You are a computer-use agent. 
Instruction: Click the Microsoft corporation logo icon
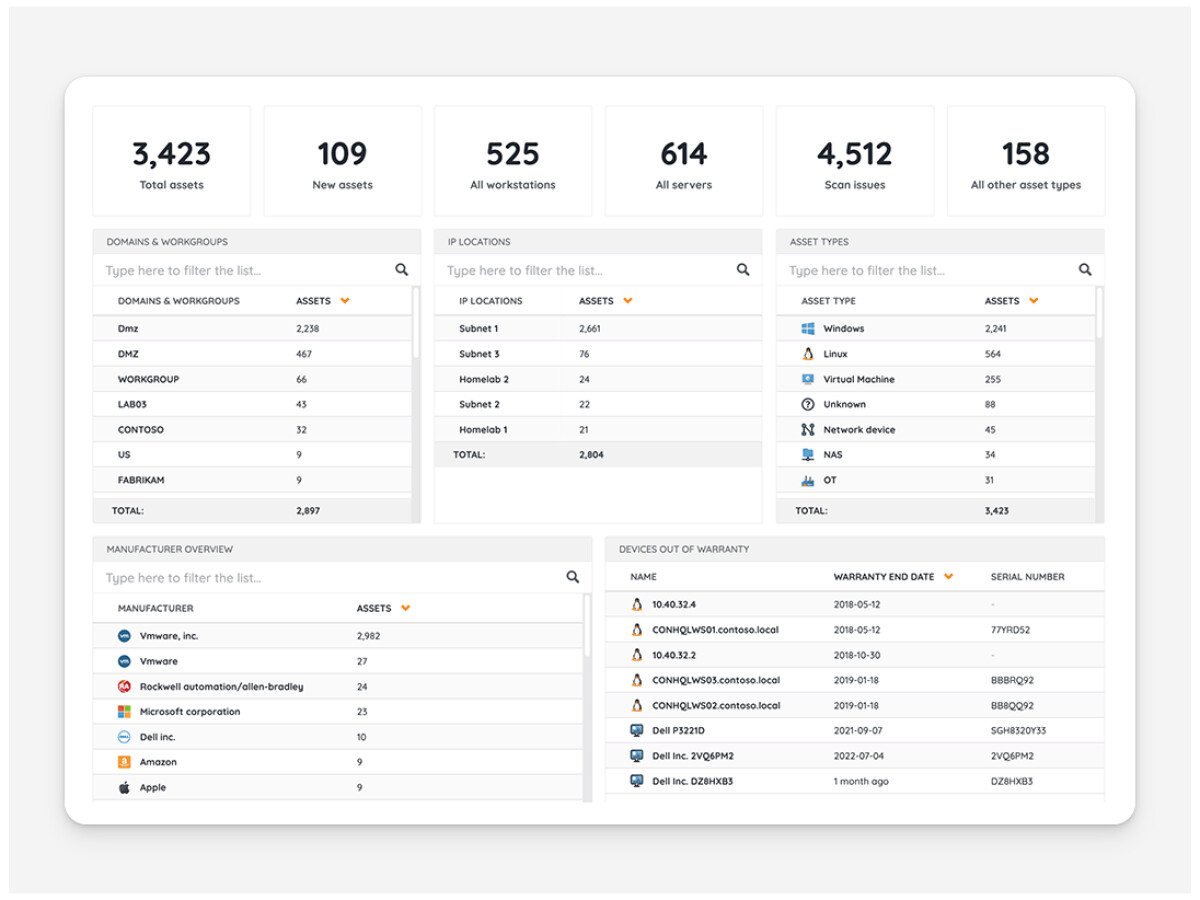[x=125, y=712]
